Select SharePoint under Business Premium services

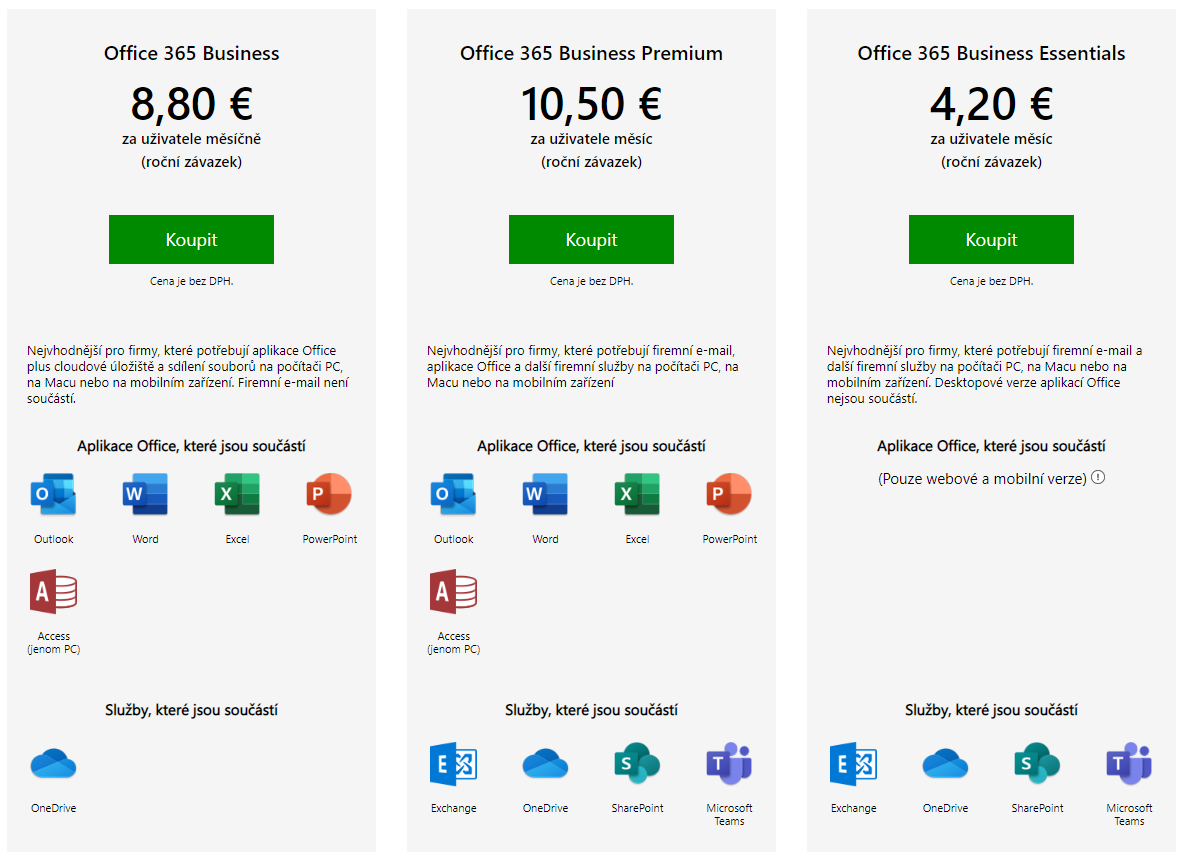pos(637,763)
